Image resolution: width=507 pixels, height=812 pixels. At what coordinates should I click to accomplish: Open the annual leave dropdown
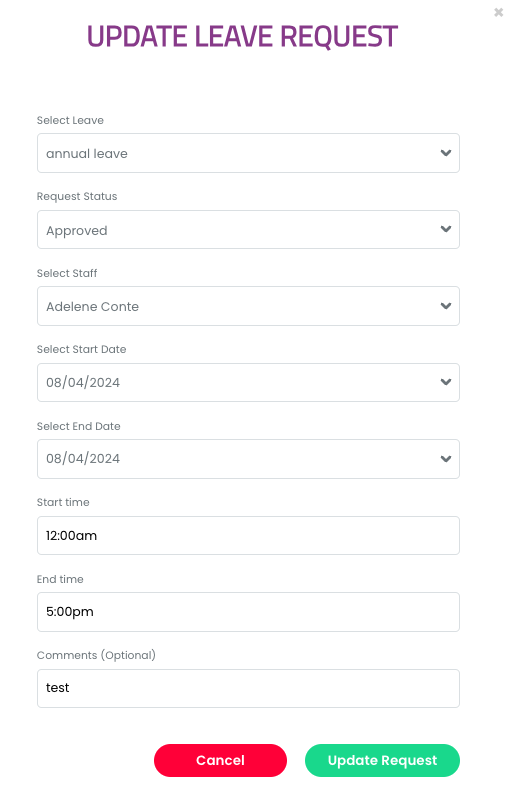click(x=248, y=153)
